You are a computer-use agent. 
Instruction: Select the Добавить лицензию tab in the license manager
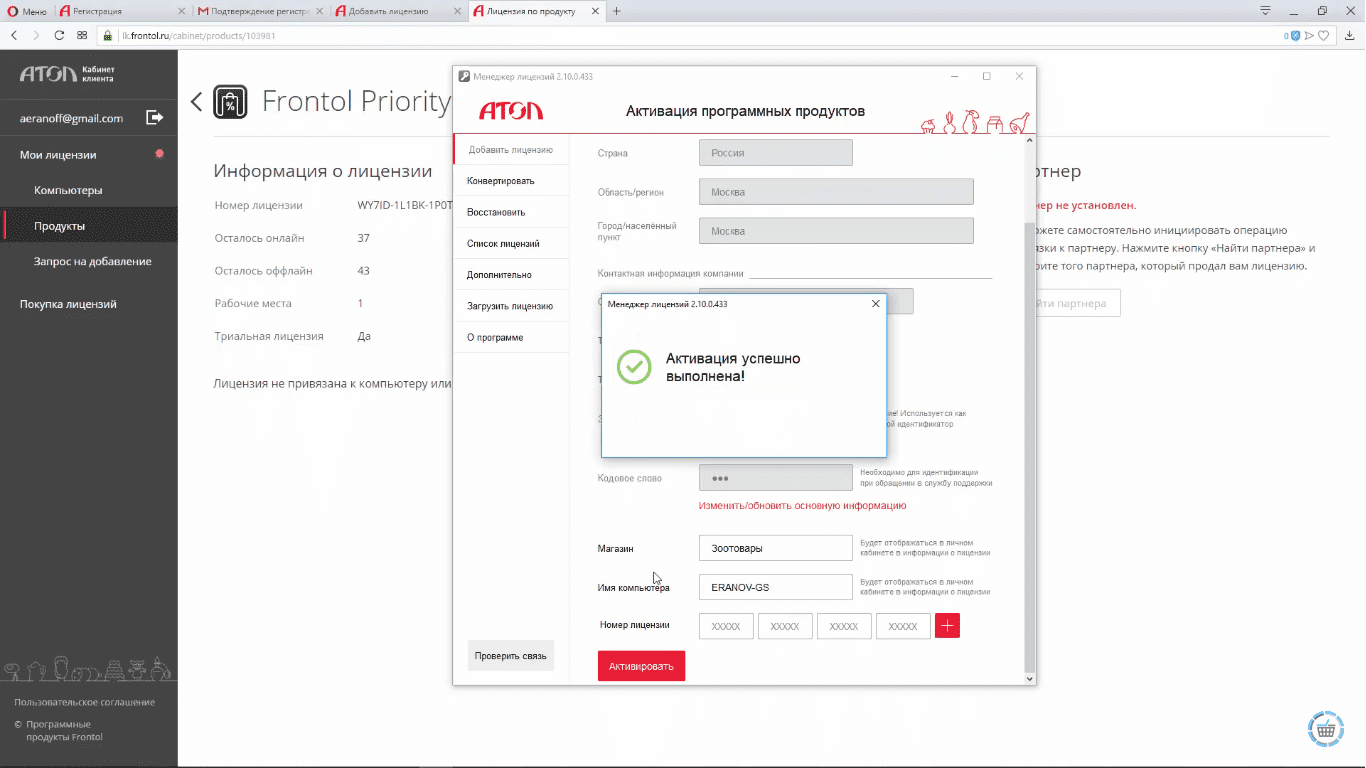coord(511,149)
